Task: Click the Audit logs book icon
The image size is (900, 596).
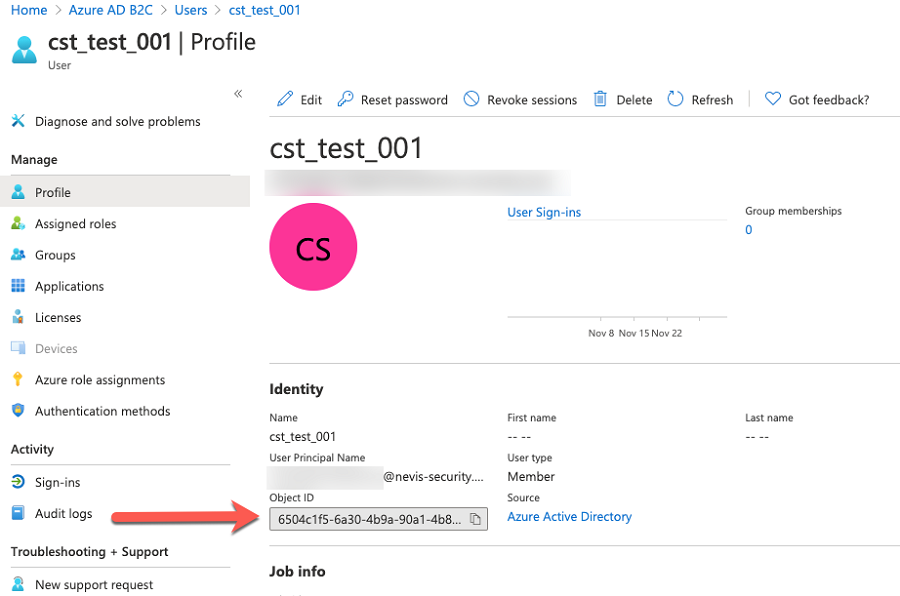Action: (x=18, y=513)
